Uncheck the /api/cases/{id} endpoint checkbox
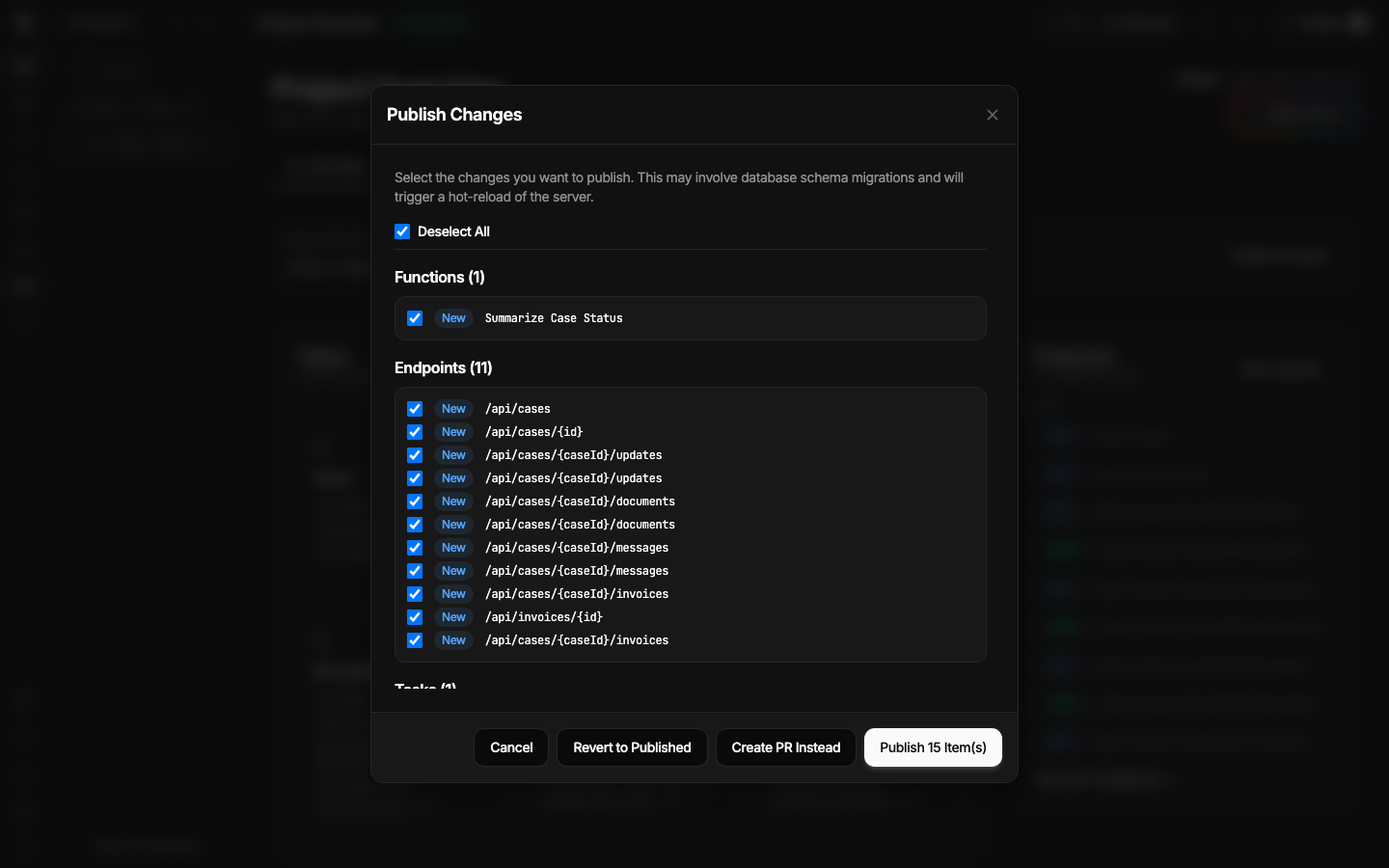Screen dimensions: 1389x868 (415, 432)
